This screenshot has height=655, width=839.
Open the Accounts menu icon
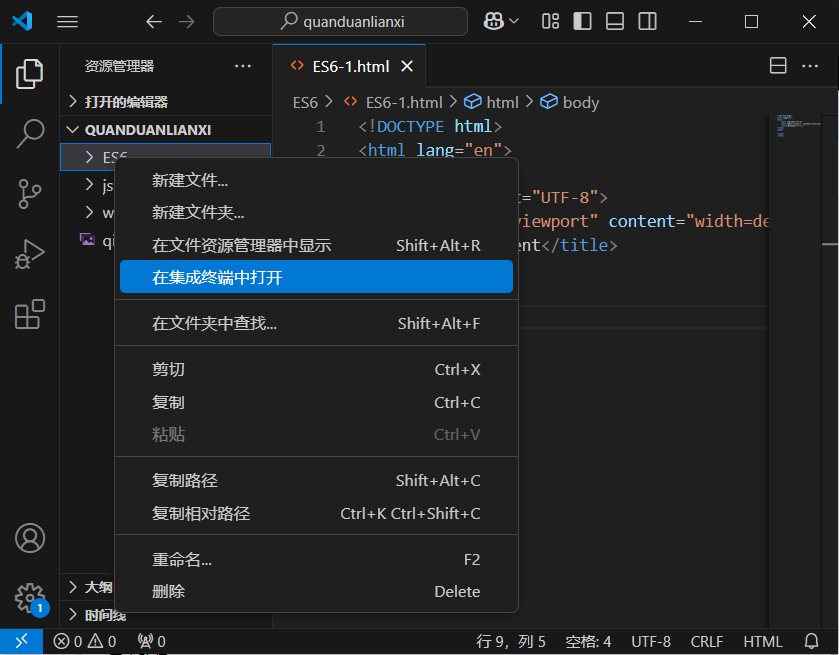30,538
